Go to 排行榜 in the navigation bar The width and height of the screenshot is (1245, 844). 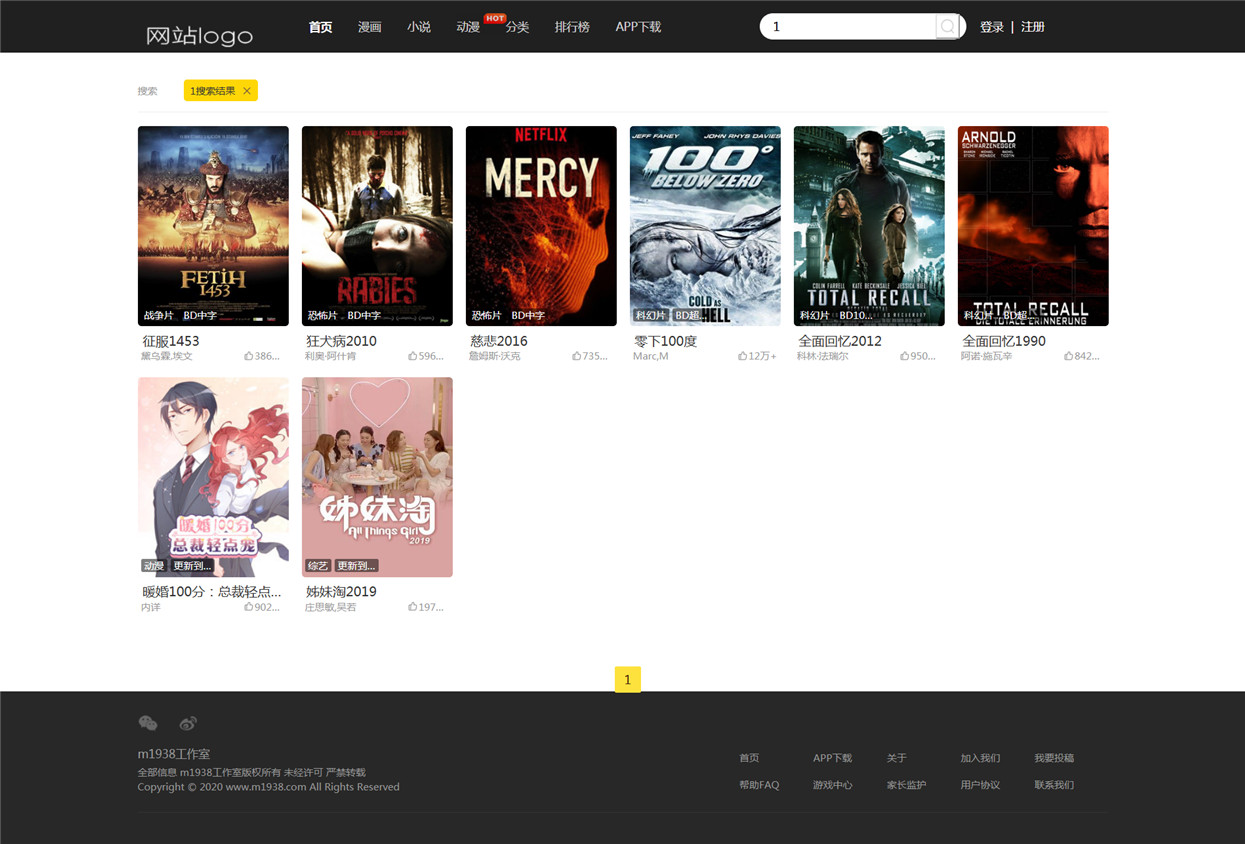[572, 27]
